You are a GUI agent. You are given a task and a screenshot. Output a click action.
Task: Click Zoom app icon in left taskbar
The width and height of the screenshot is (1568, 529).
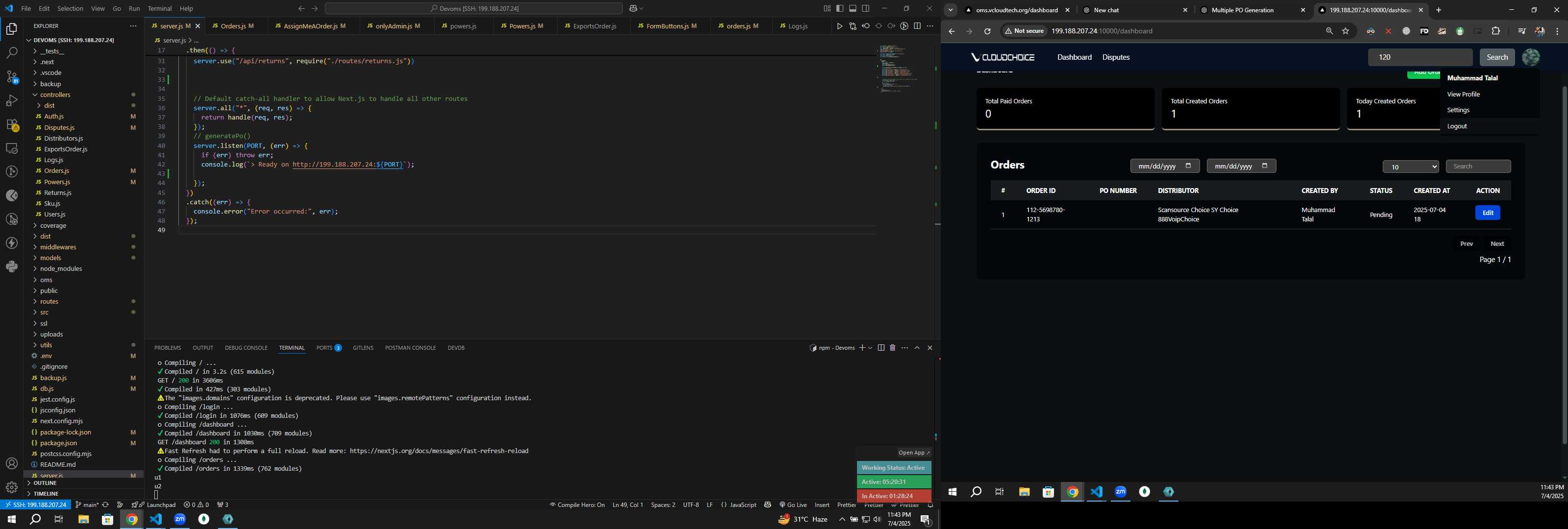180,519
